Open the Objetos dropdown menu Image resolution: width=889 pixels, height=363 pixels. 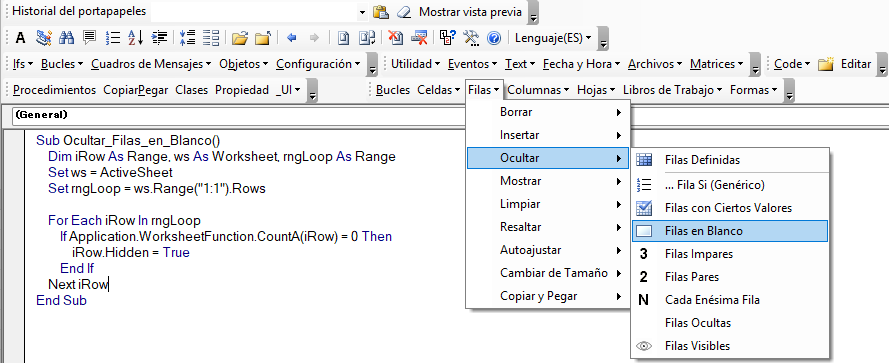click(244, 64)
